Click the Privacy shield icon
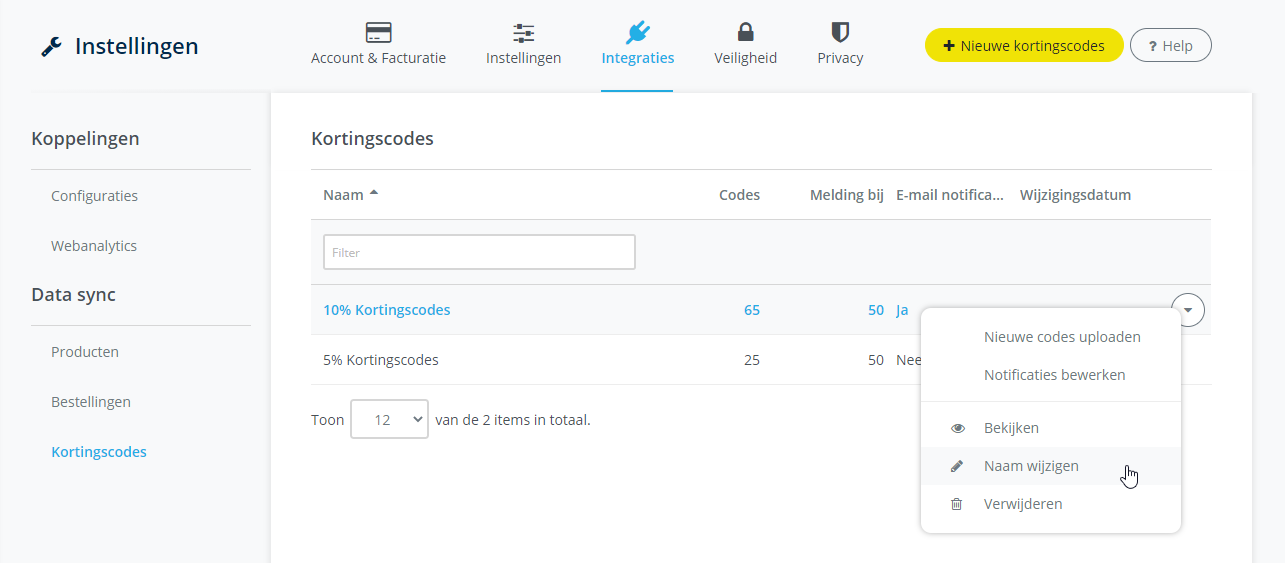The width and height of the screenshot is (1285, 563). 840,32
